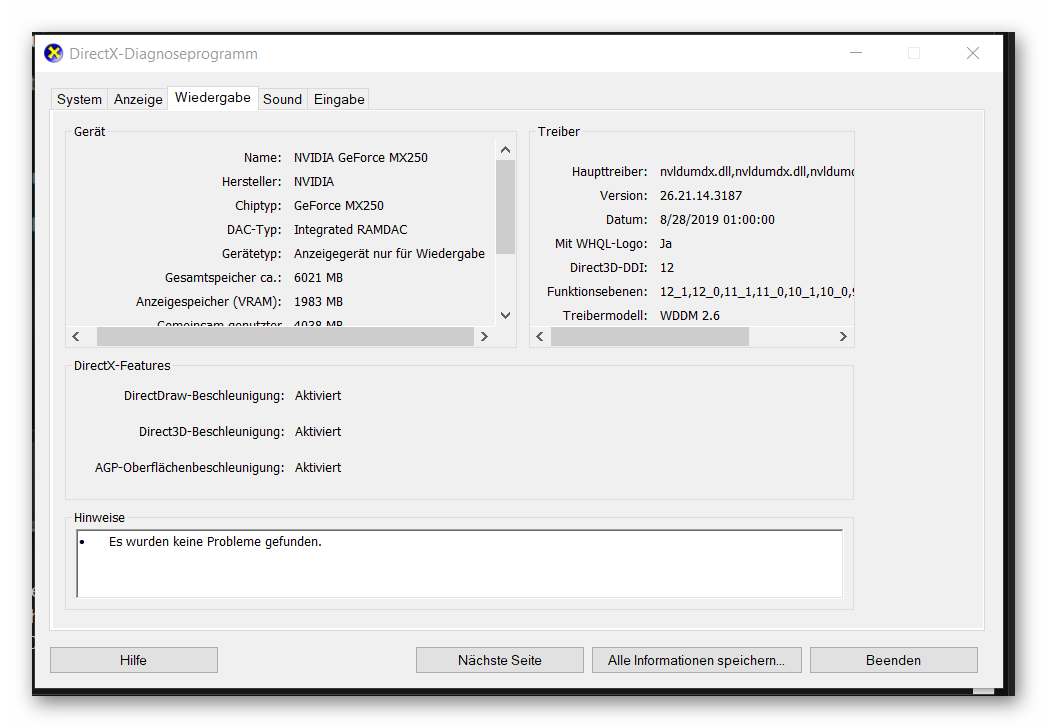Click Beenden to exit
The width and height of the screenshot is (1047, 728).
pos(893,660)
